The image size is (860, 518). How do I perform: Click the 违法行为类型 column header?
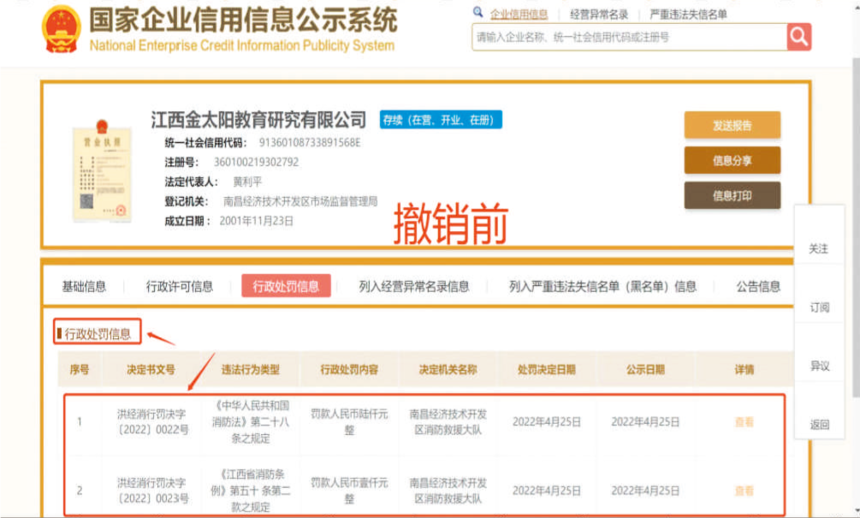250,369
